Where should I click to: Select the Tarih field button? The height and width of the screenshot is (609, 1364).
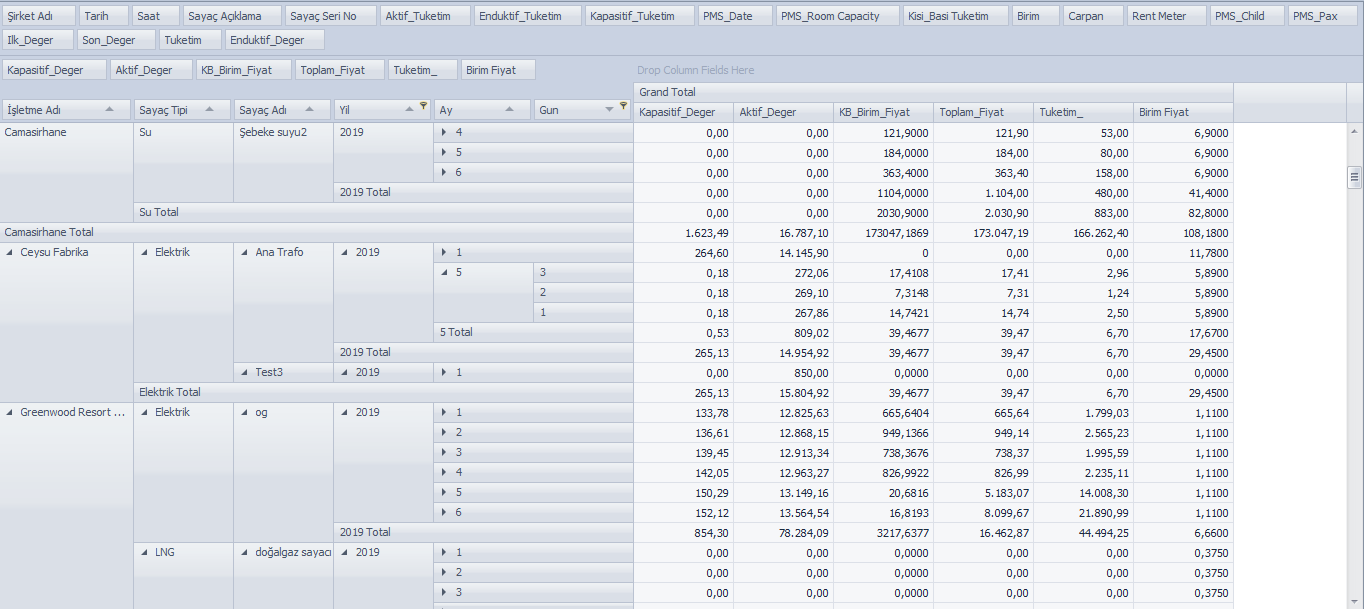pos(104,16)
